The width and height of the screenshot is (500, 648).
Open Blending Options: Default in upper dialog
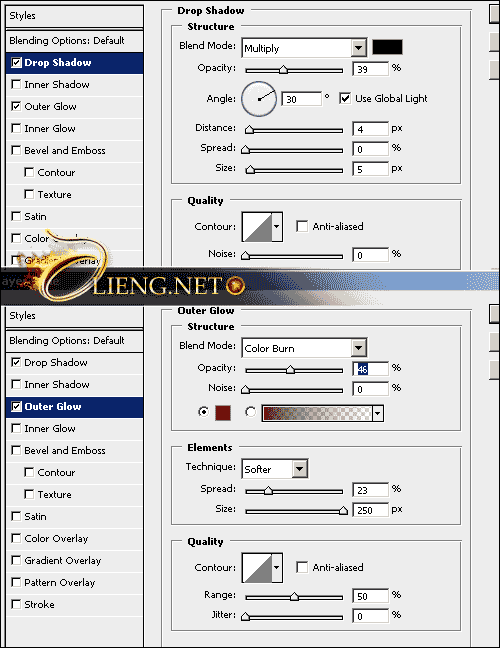[75, 40]
